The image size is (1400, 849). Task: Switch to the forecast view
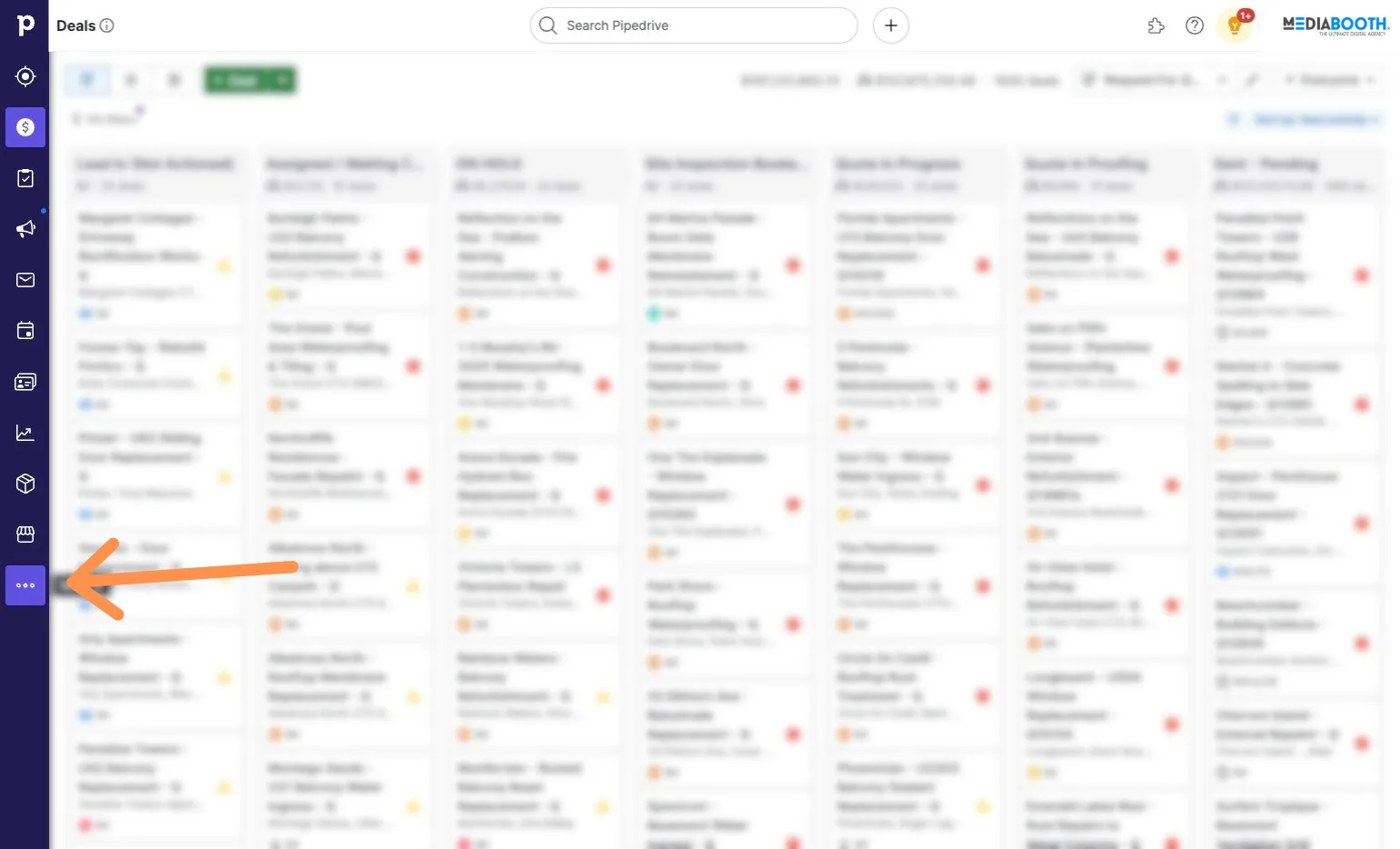click(x=174, y=80)
